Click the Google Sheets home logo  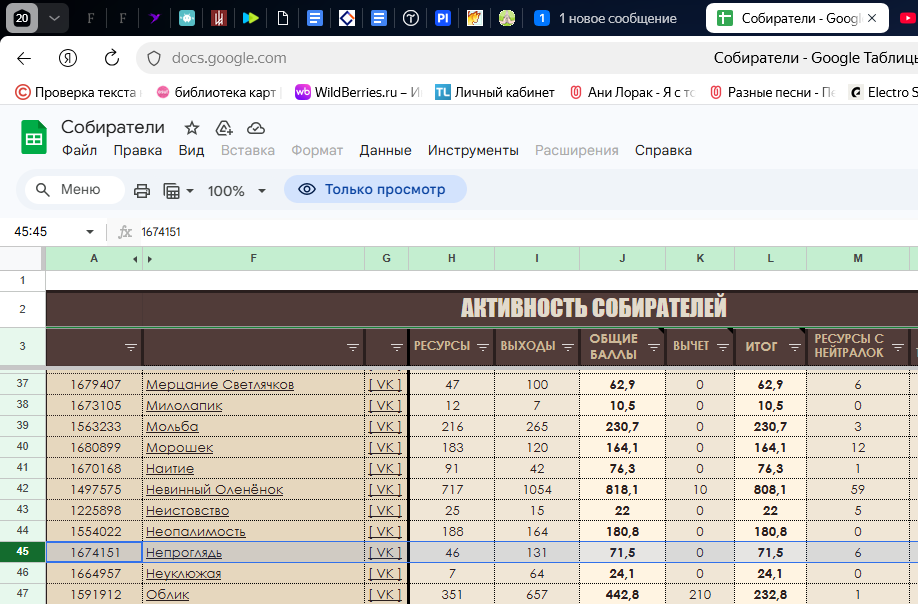click(34, 138)
